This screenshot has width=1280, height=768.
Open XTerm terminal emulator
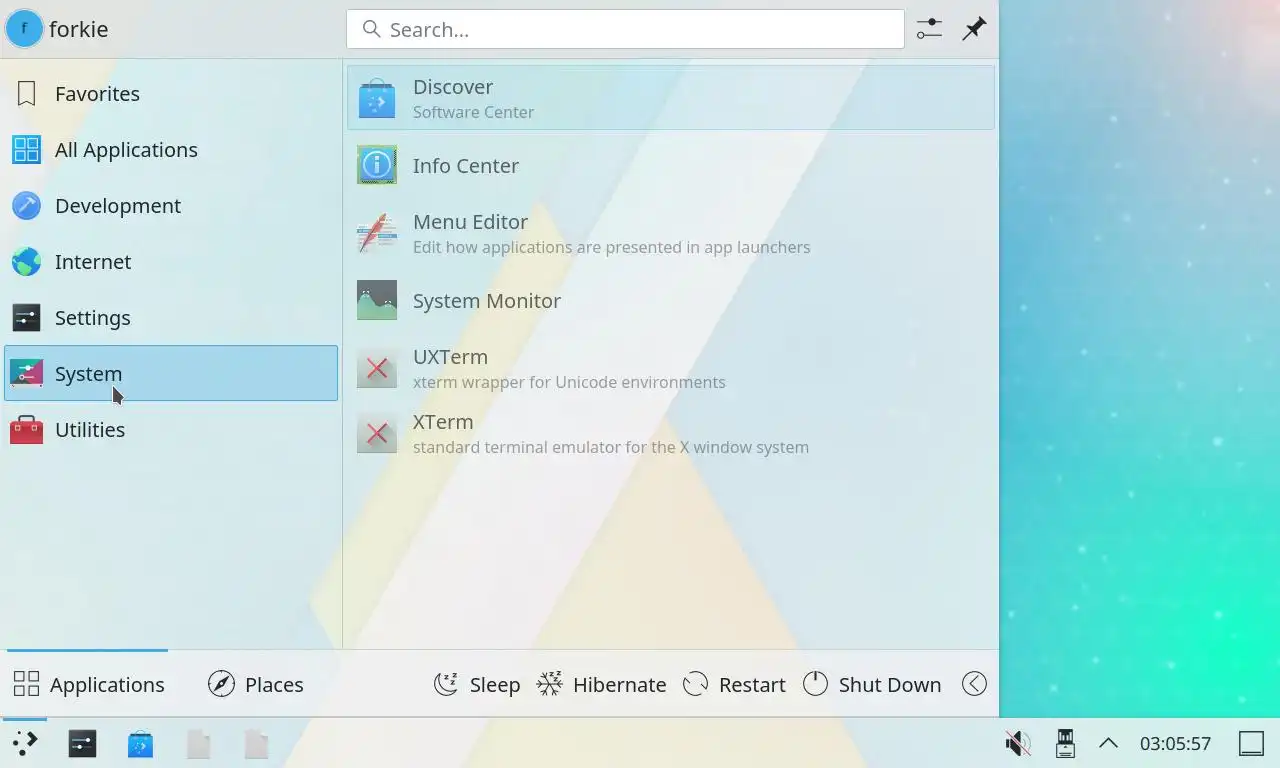[x=670, y=433]
